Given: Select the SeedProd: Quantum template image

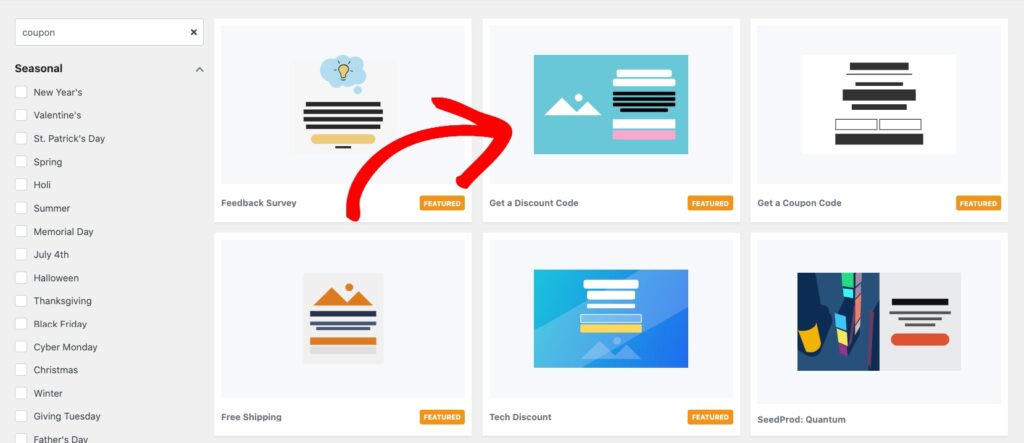Looking at the screenshot, I should 878,321.
